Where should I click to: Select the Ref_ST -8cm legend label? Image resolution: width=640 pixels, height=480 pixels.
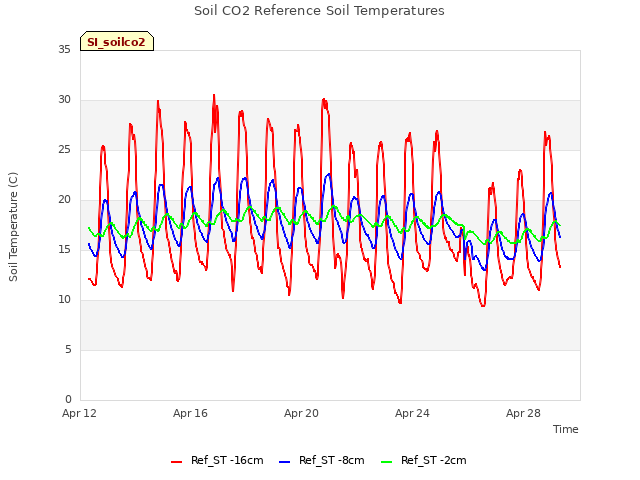coord(331,460)
